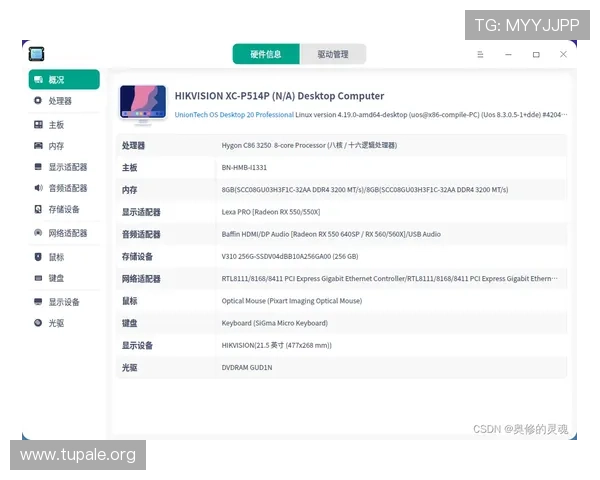Click the Hygon C86 3250 processor value

(x=309, y=145)
